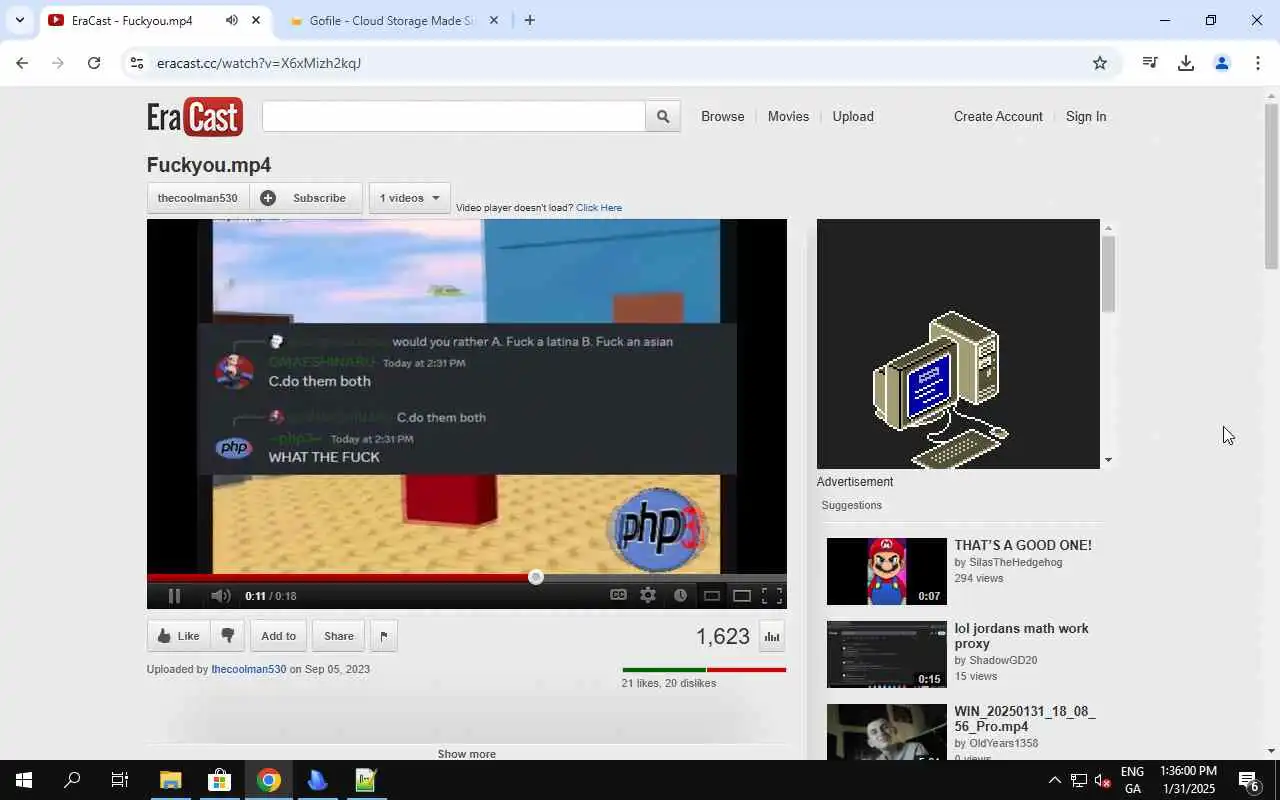Open video player settings gear
This screenshot has height=800, width=1280.
648,595
